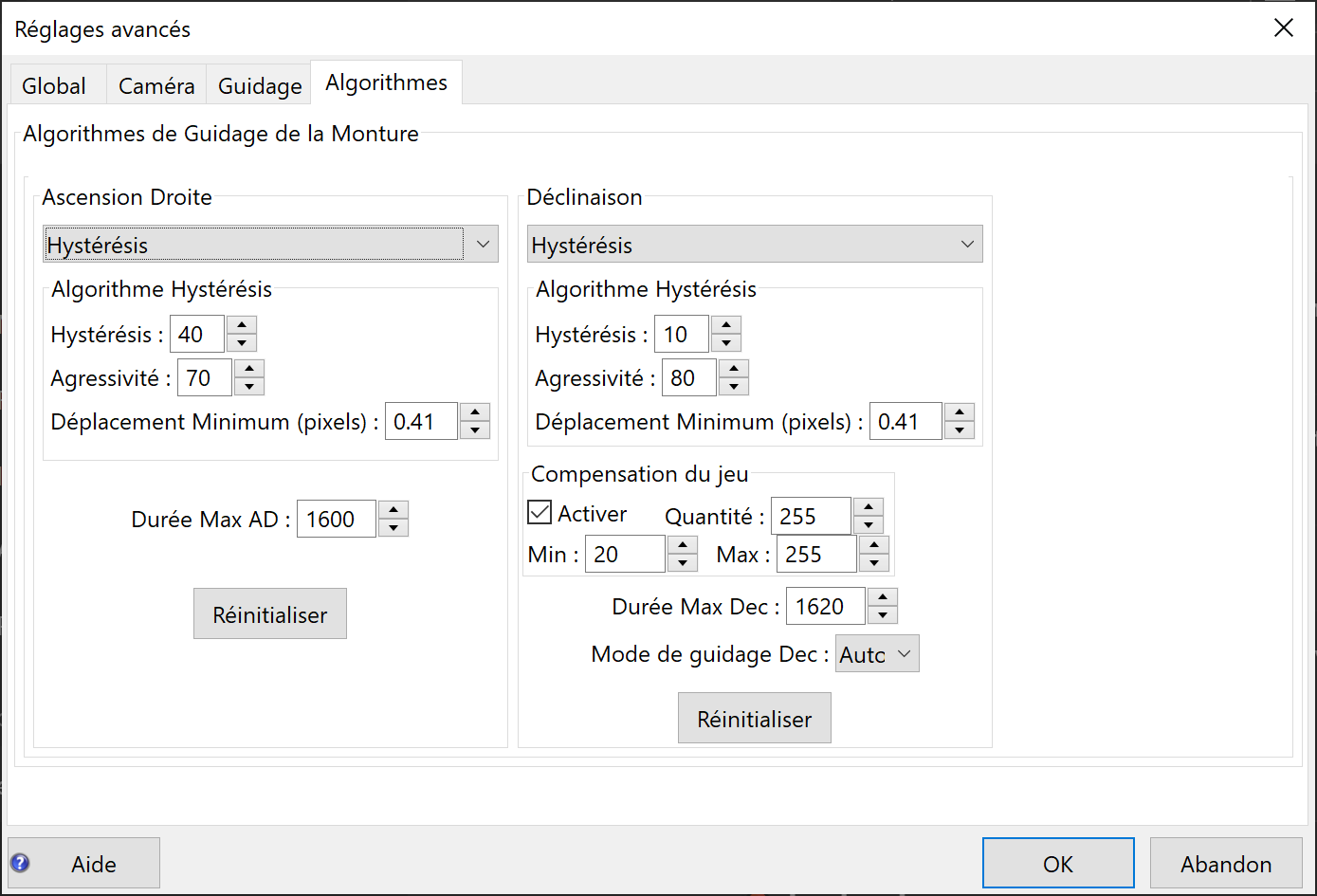The width and height of the screenshot is (1317, 896).
Task: Decrease Durée Max Dec spinner value
Action: (883, 615)
